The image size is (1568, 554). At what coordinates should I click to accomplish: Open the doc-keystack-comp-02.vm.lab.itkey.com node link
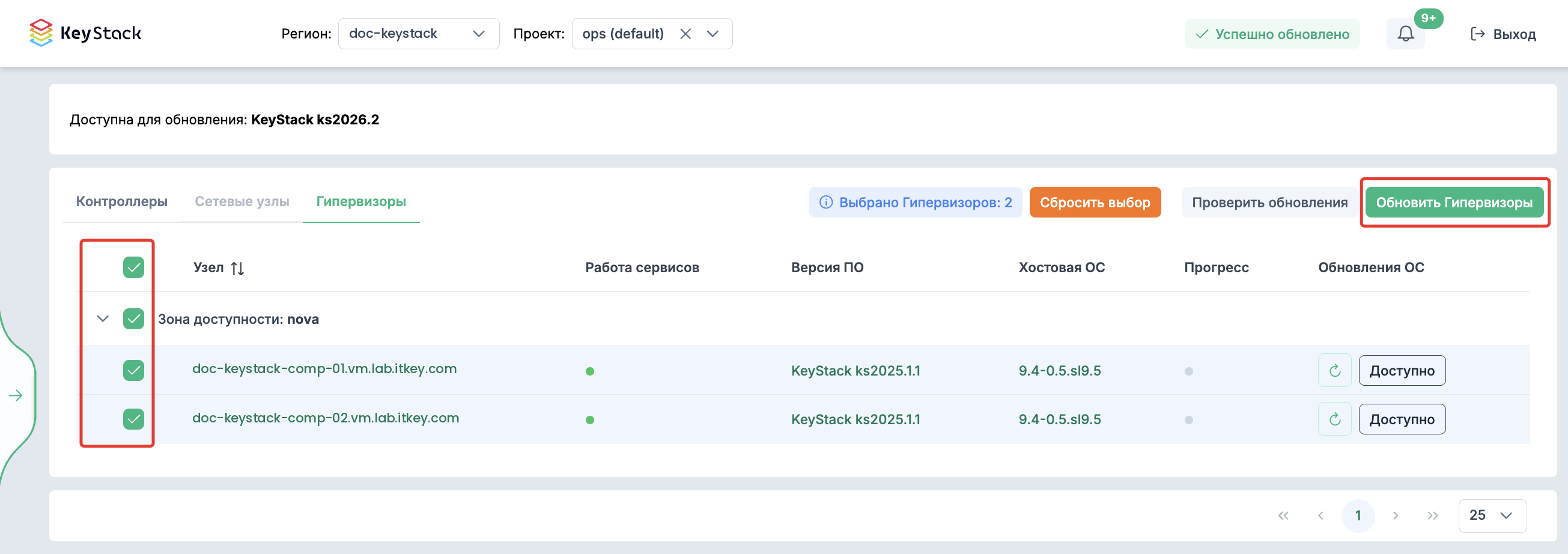click(x=326, y=418)
